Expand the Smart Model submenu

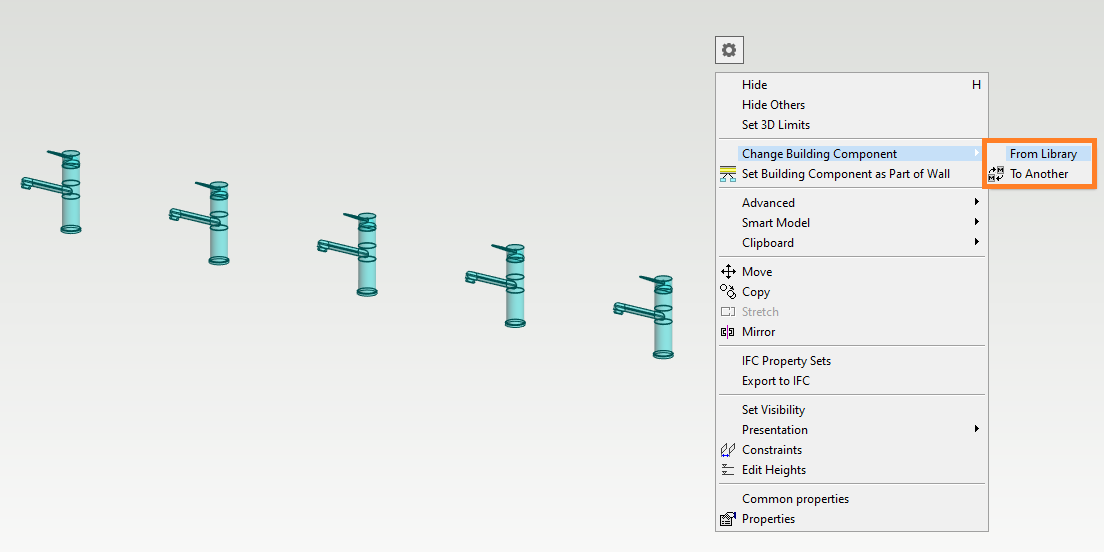point(976,223)
